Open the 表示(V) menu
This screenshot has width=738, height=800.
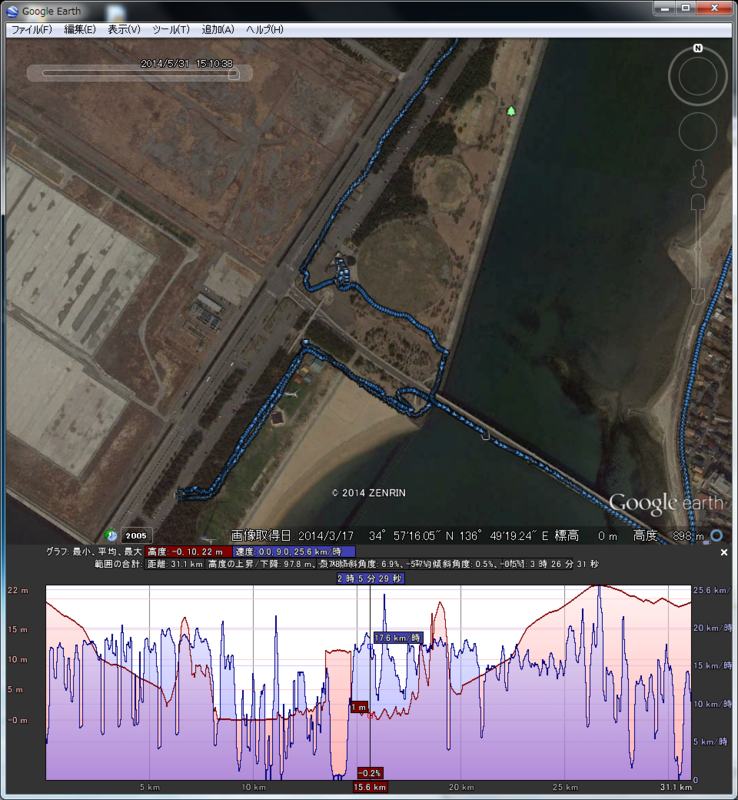click(124, 30)
